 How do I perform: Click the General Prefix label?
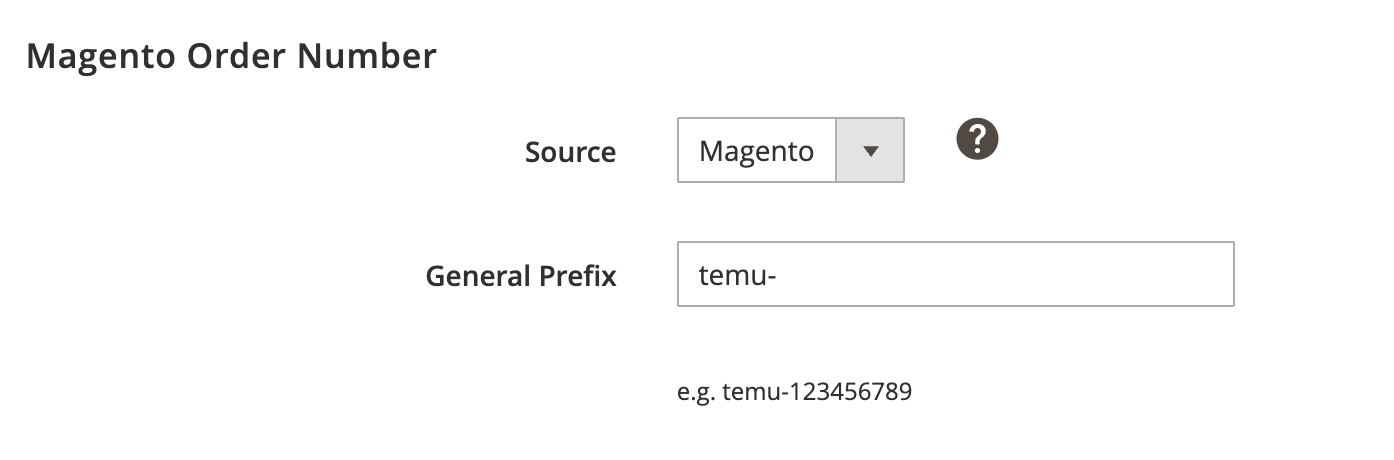pyautogui.click(x=521, y=275)
